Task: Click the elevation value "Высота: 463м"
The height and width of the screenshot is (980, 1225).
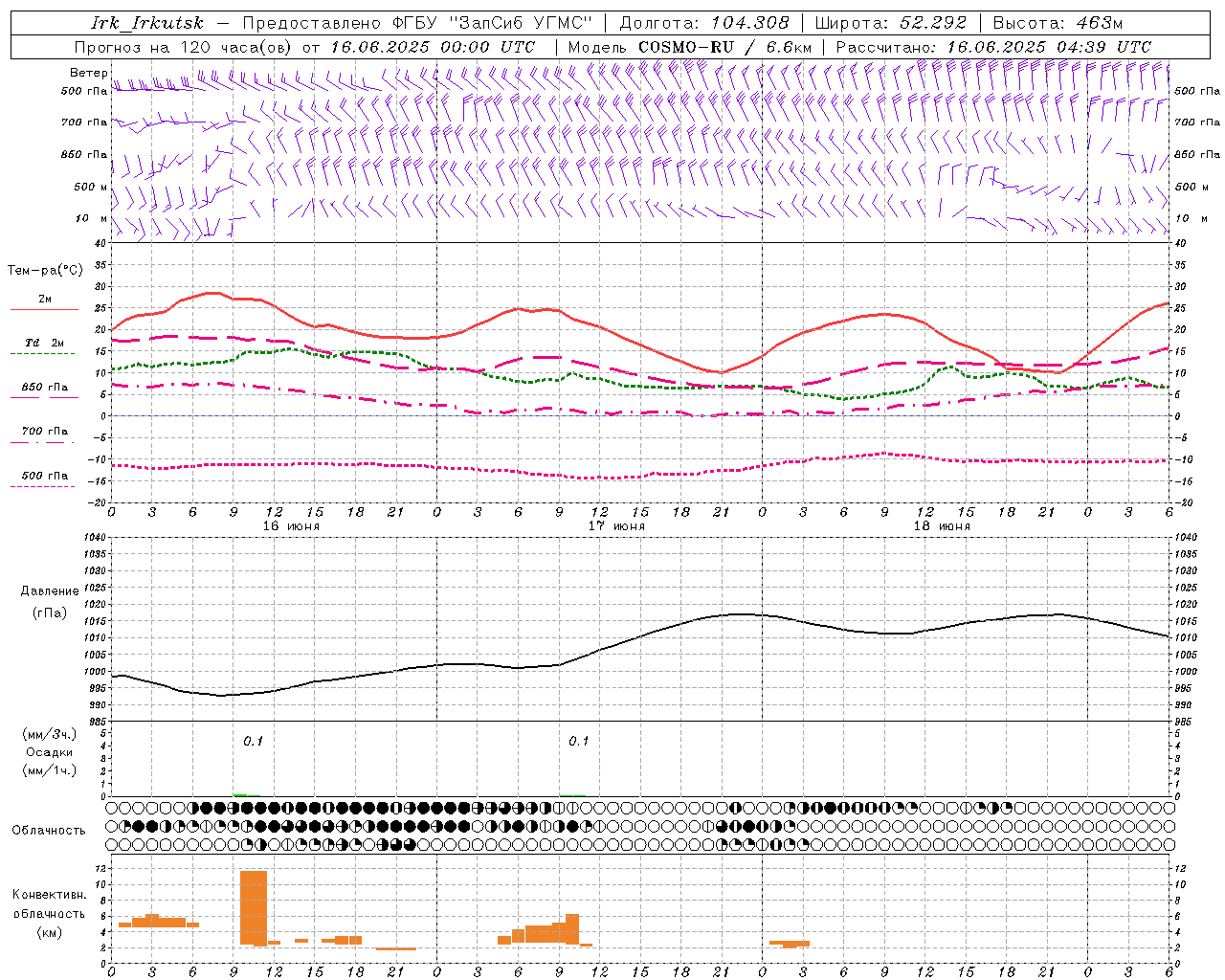Action: click(1058, 23)
